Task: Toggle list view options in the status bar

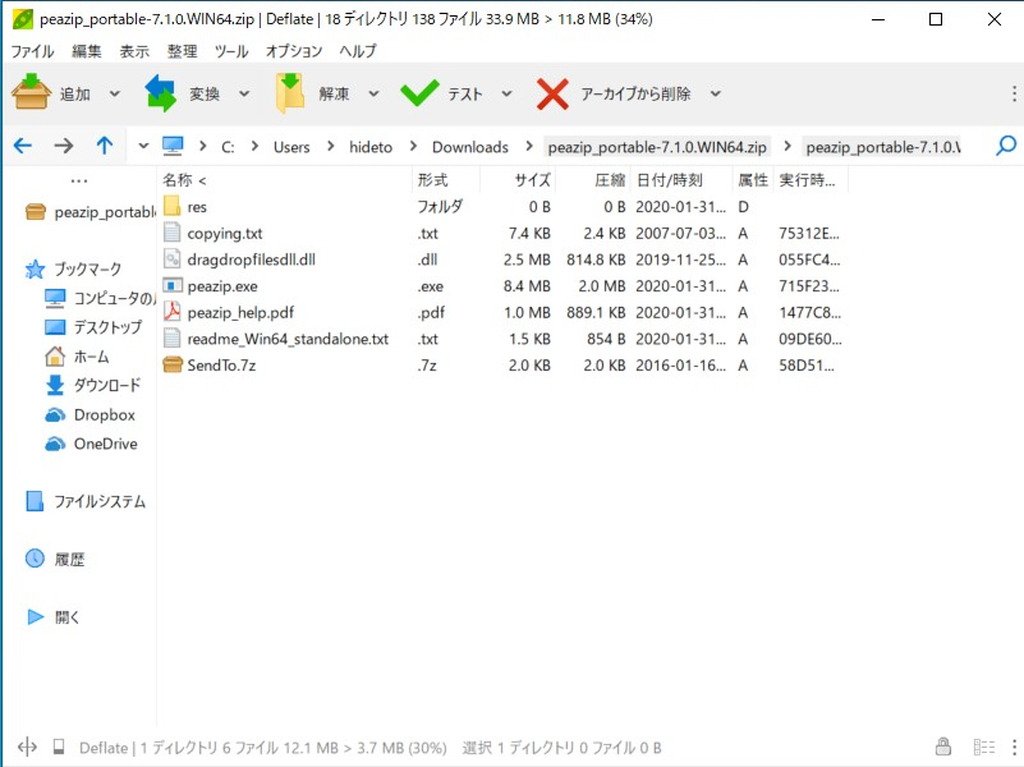Action: coord(985,746)
